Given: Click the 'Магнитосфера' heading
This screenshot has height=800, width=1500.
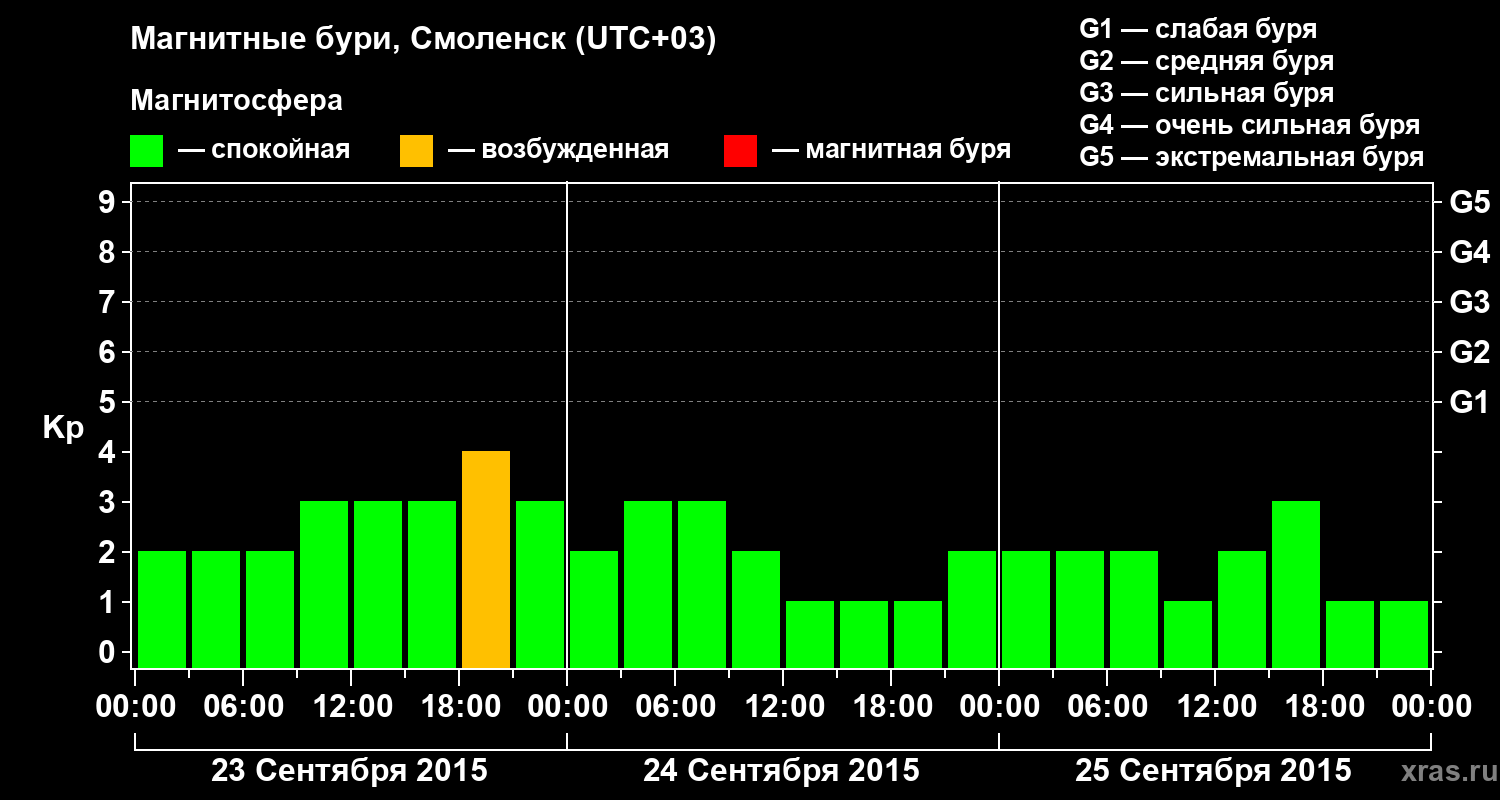Looking at the screenshot, I should 237,101.
